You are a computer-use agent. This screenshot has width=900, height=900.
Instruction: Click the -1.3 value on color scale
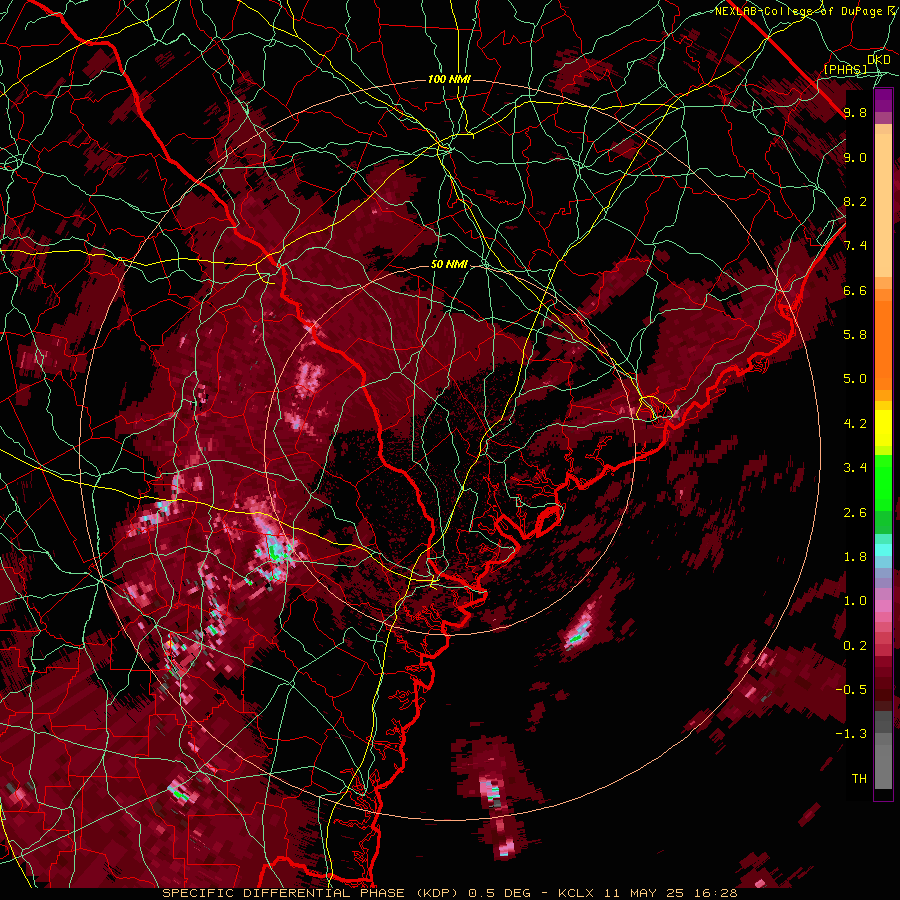point(851,734)
